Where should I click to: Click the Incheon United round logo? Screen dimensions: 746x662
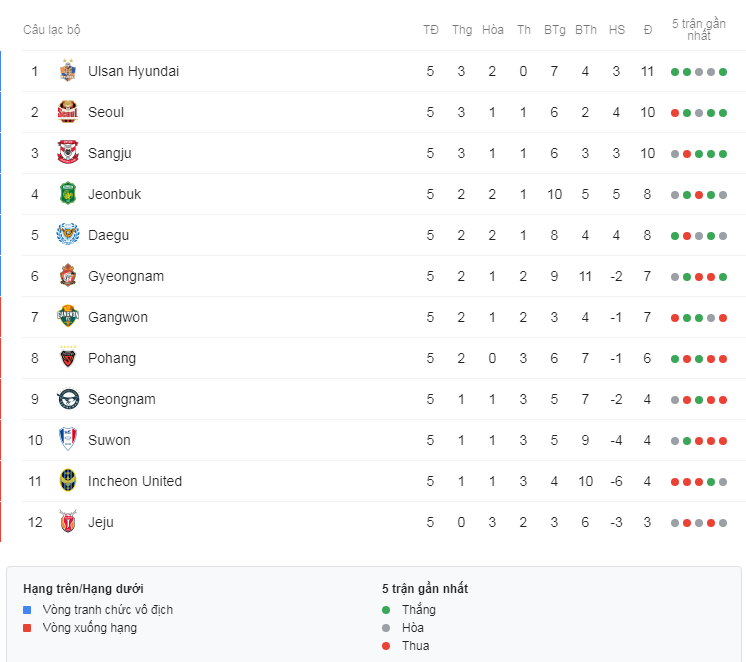pos(68,480)
